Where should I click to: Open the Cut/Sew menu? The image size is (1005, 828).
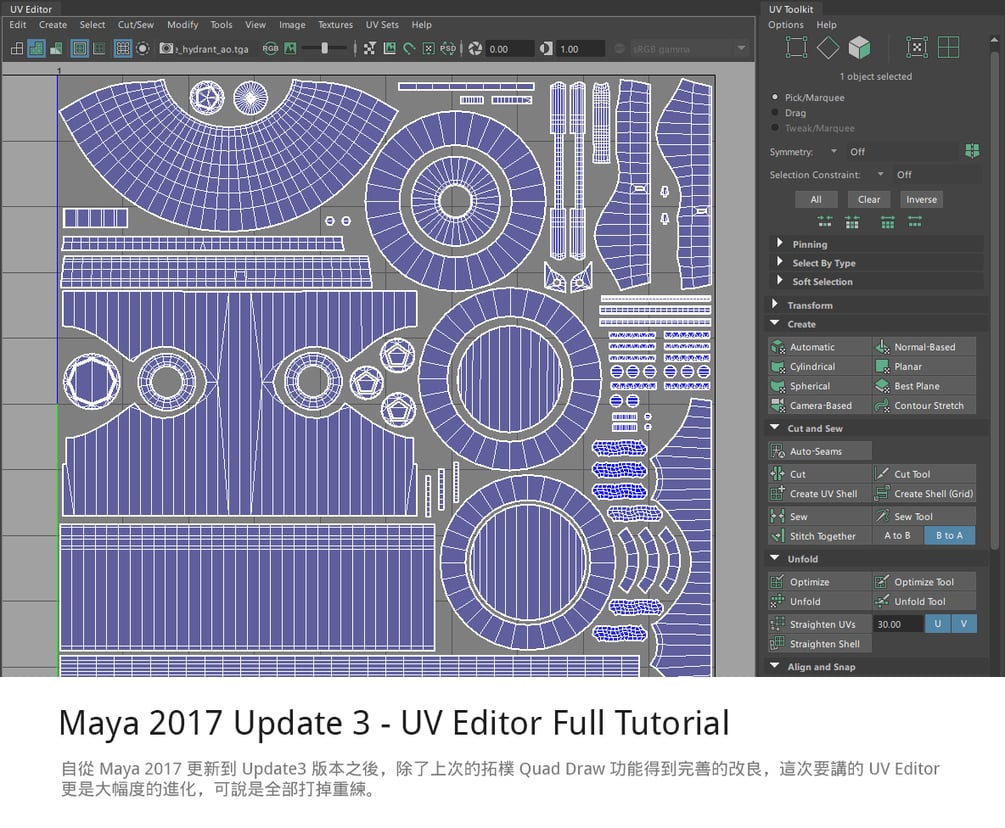pyautogui.click(x=136, y=24)
